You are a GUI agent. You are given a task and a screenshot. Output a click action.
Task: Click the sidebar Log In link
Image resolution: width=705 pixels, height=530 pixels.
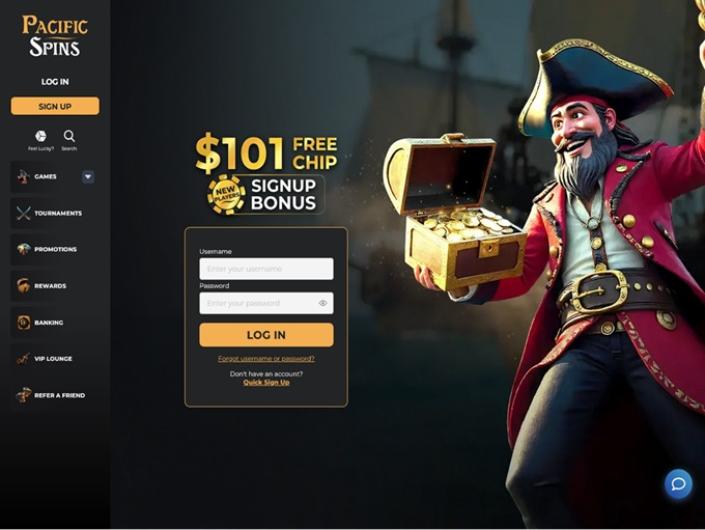coord(55,82)
